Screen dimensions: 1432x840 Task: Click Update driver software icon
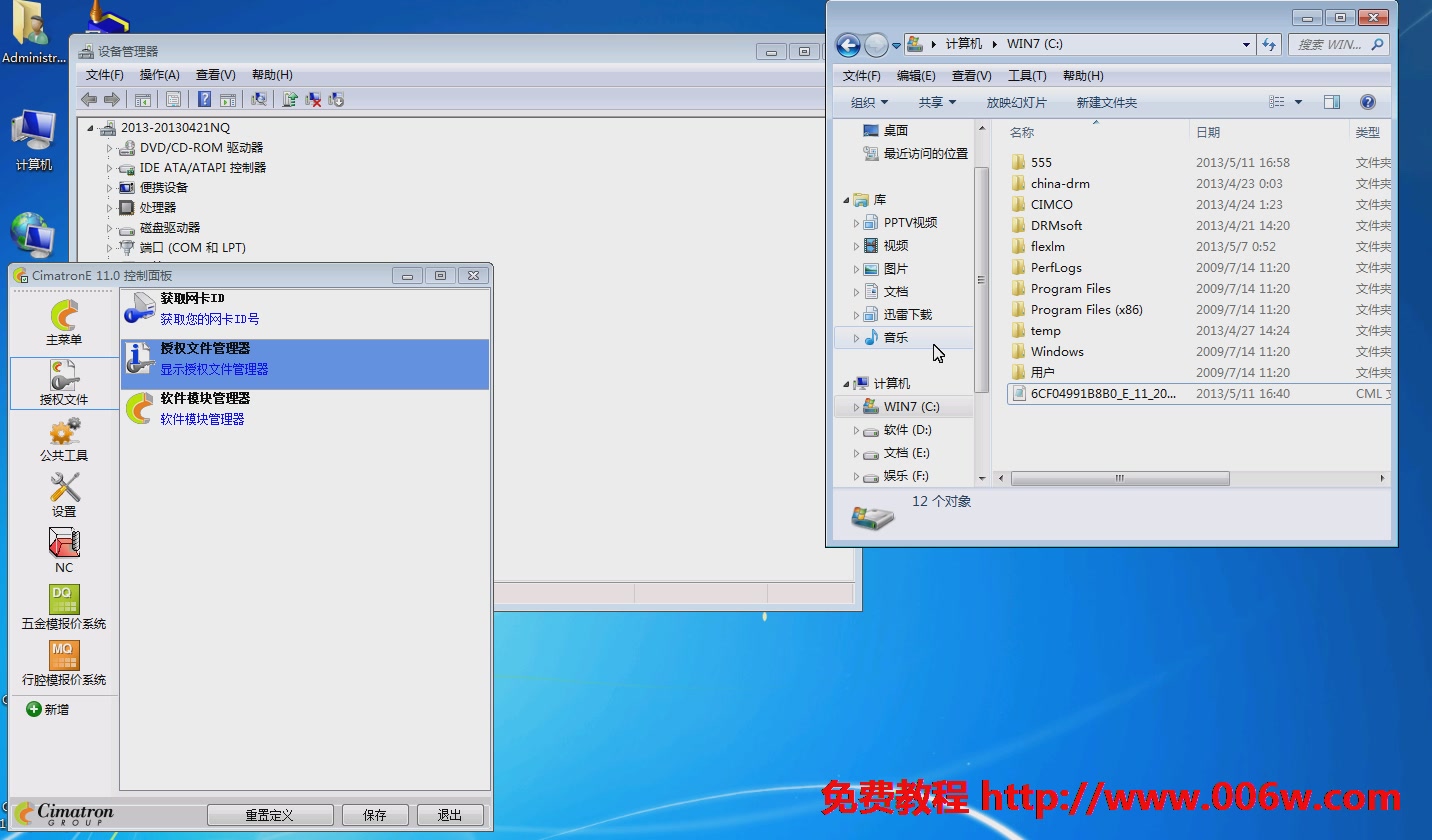(x=290, y=99)
